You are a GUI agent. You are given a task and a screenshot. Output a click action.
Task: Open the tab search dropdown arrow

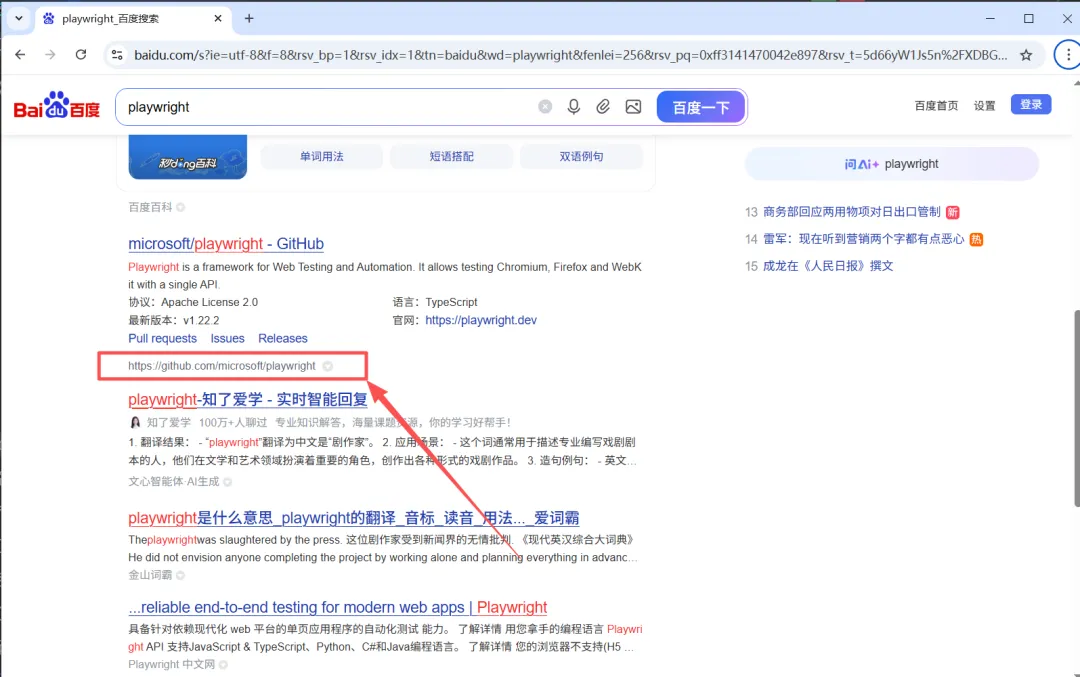pyautogui.click(x=19, y=19)
